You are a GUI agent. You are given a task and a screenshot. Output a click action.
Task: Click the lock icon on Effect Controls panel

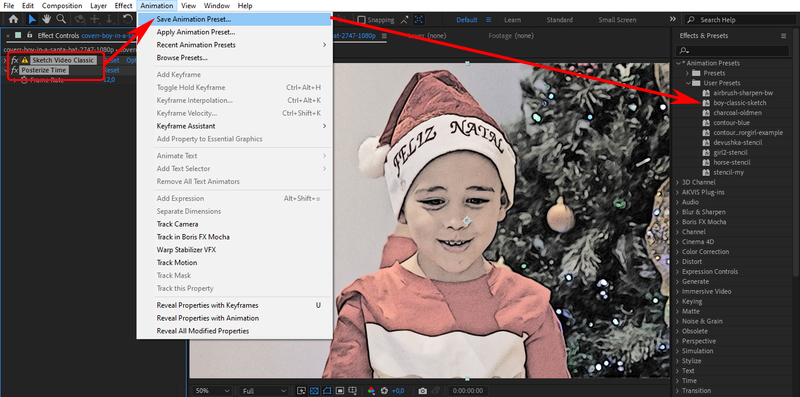29,35
